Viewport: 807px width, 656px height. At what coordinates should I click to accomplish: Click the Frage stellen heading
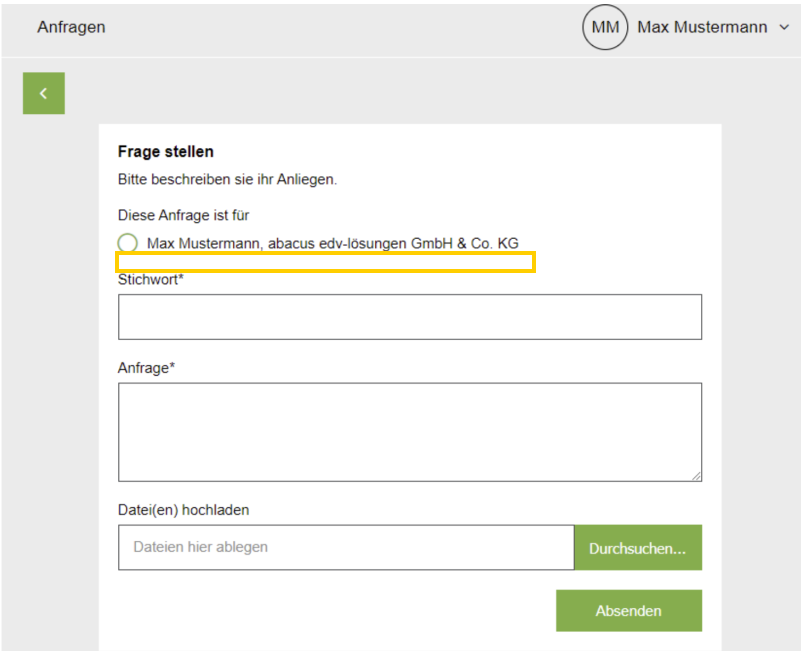(165, 152)
